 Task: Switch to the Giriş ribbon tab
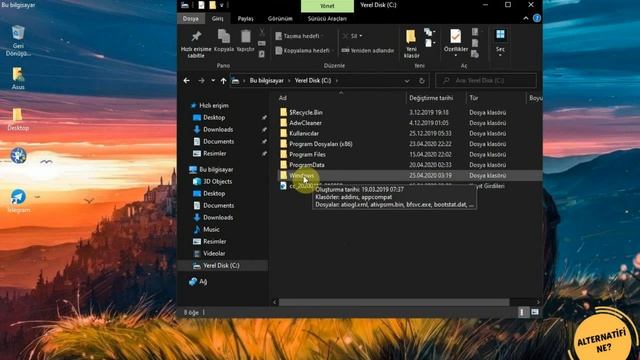(x=218, y=18)
